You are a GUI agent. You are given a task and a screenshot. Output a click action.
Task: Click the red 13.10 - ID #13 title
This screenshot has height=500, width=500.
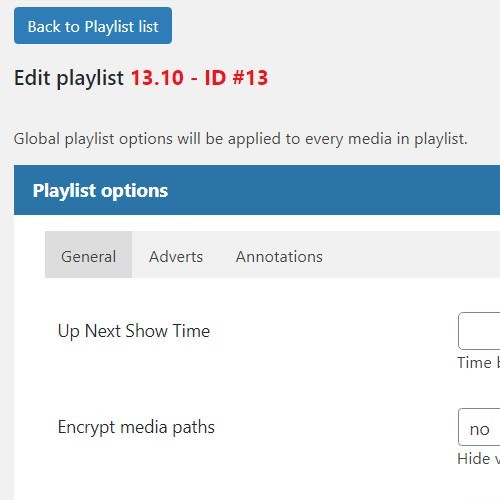[199, 78]
